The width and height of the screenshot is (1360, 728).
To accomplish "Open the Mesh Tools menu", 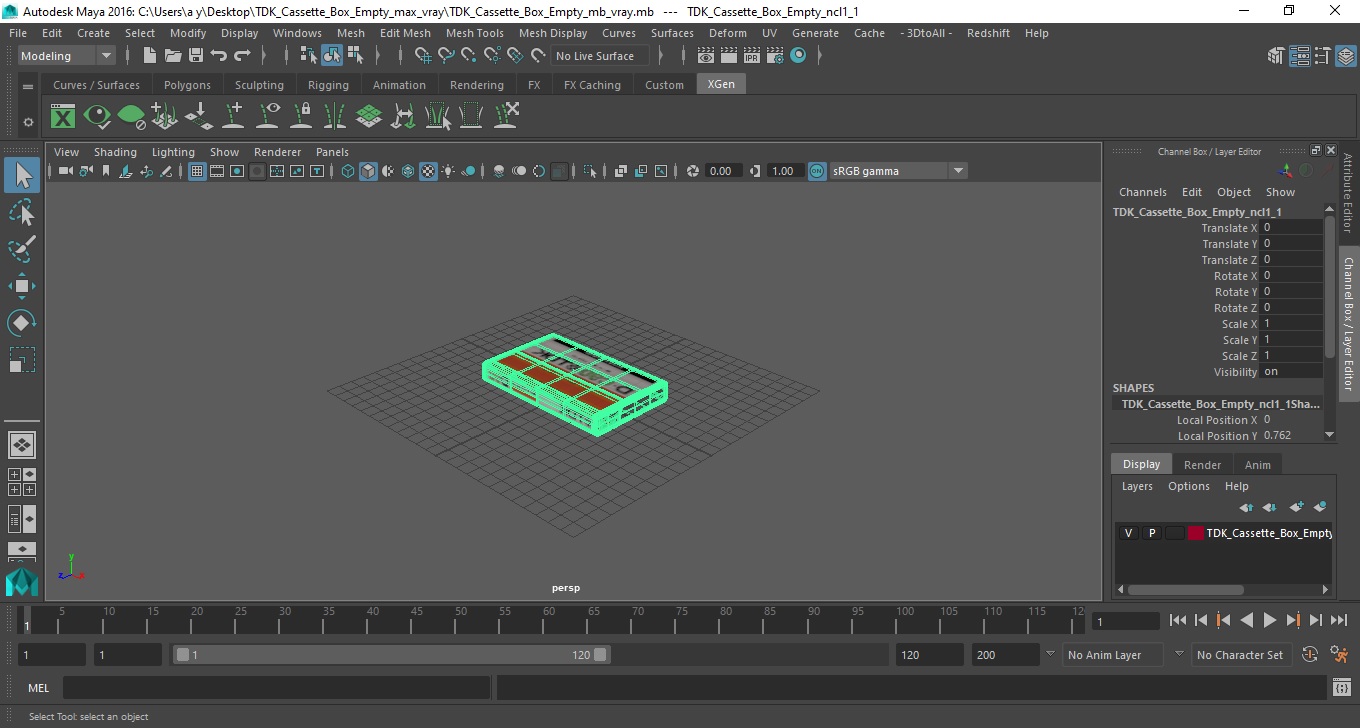I will (474, 33).
